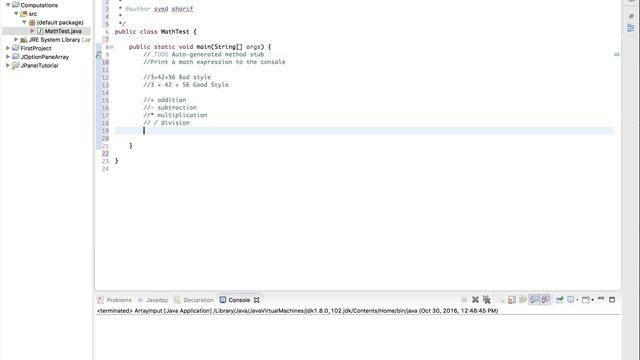
Task: Click the MathTest.java file icon
Action: coord(40,31)
